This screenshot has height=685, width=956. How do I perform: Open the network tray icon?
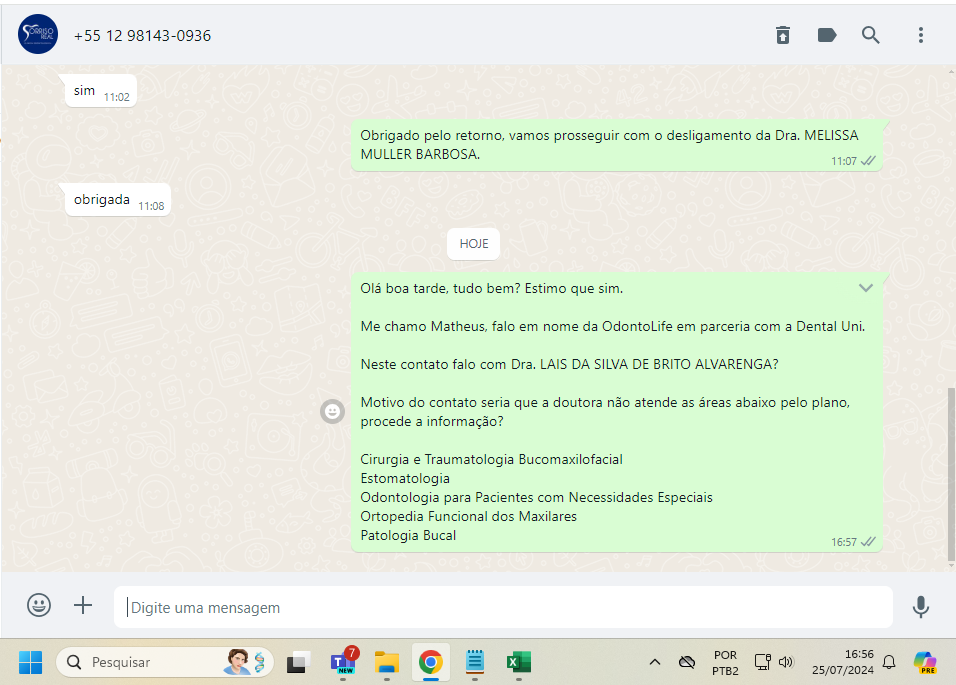(763, 662)
